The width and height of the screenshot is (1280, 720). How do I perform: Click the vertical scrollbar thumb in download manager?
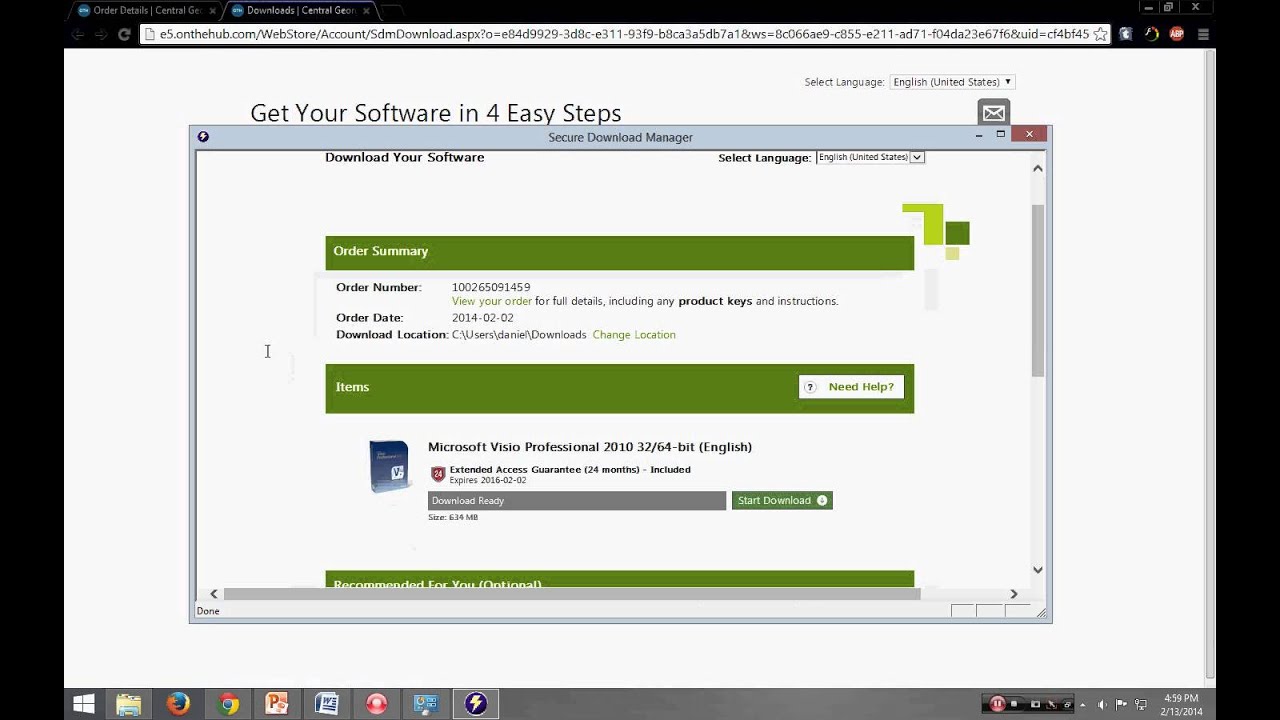1037,290
